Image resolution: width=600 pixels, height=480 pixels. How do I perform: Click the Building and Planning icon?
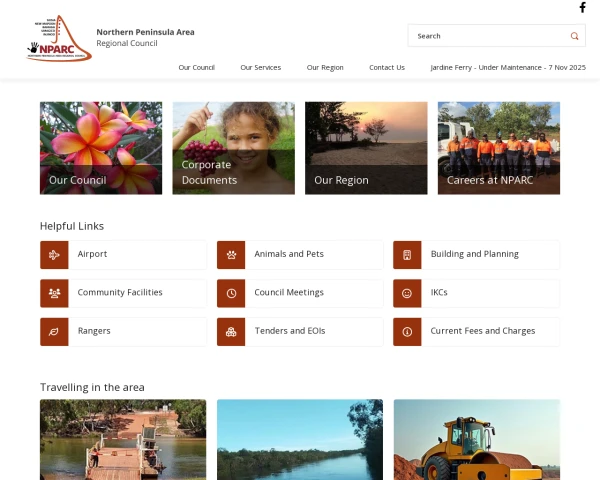click(x=407, y=255)
